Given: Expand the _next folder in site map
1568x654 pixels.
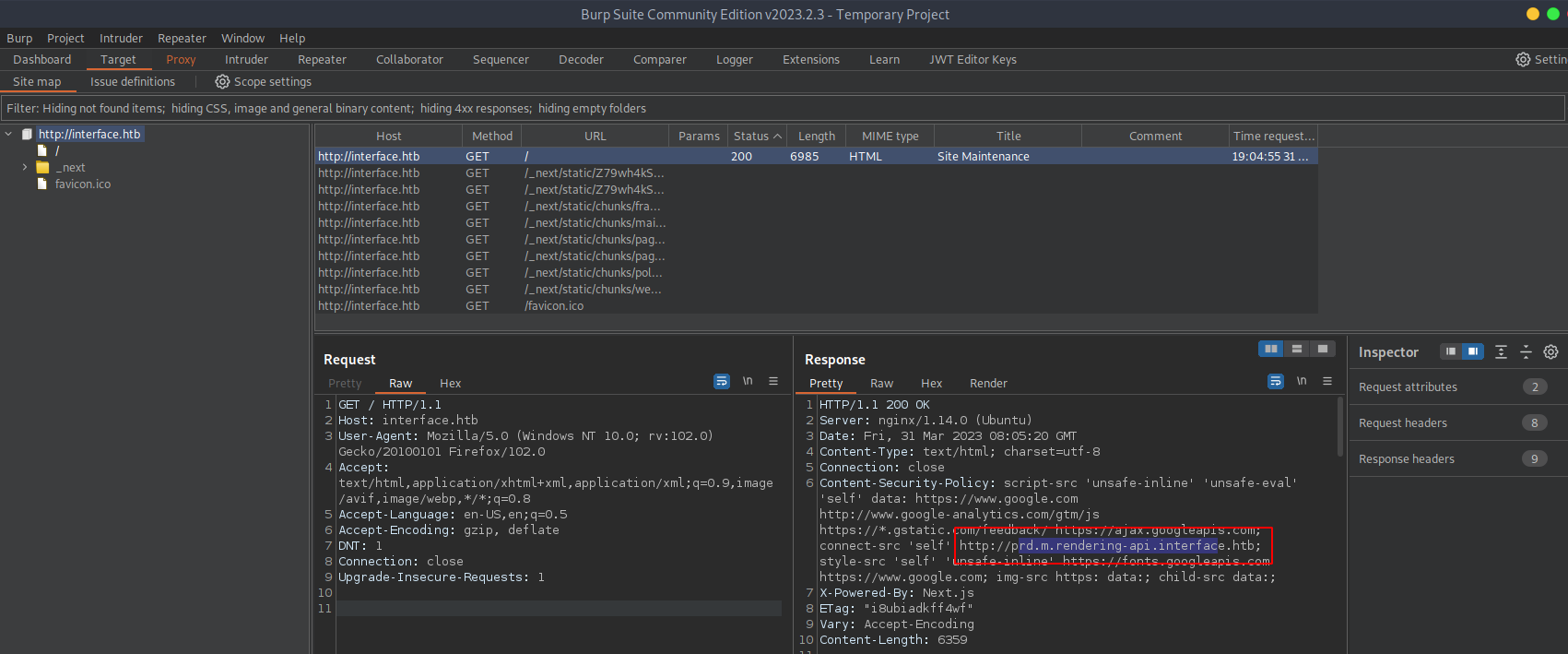Looking at the screenshot, I should tap(25, 168).
